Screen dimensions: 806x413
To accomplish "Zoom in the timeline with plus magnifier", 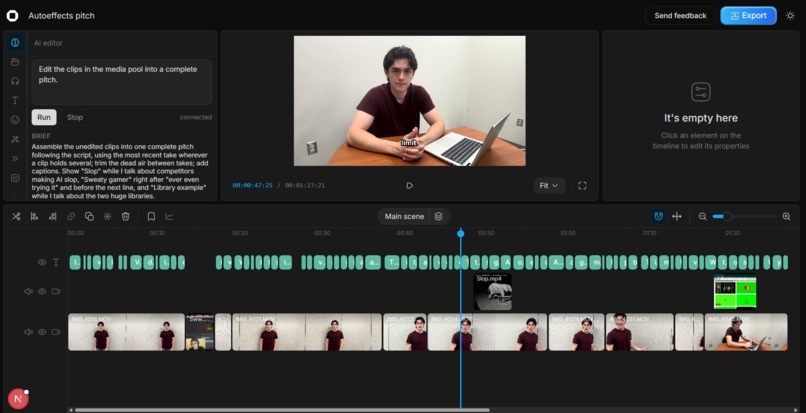I will coord(786,217).
